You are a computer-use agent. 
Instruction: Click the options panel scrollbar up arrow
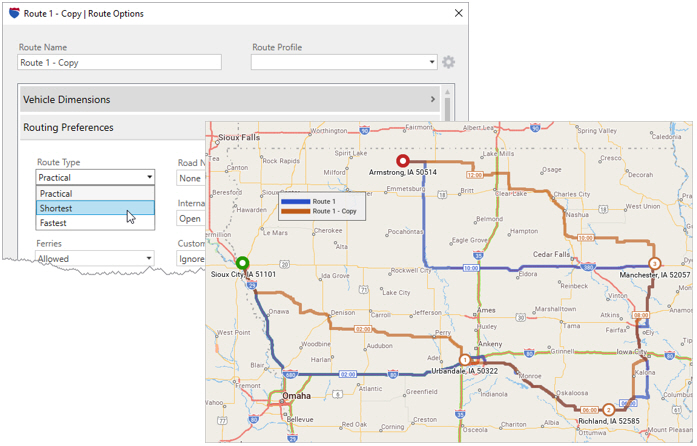click(447, 92)
